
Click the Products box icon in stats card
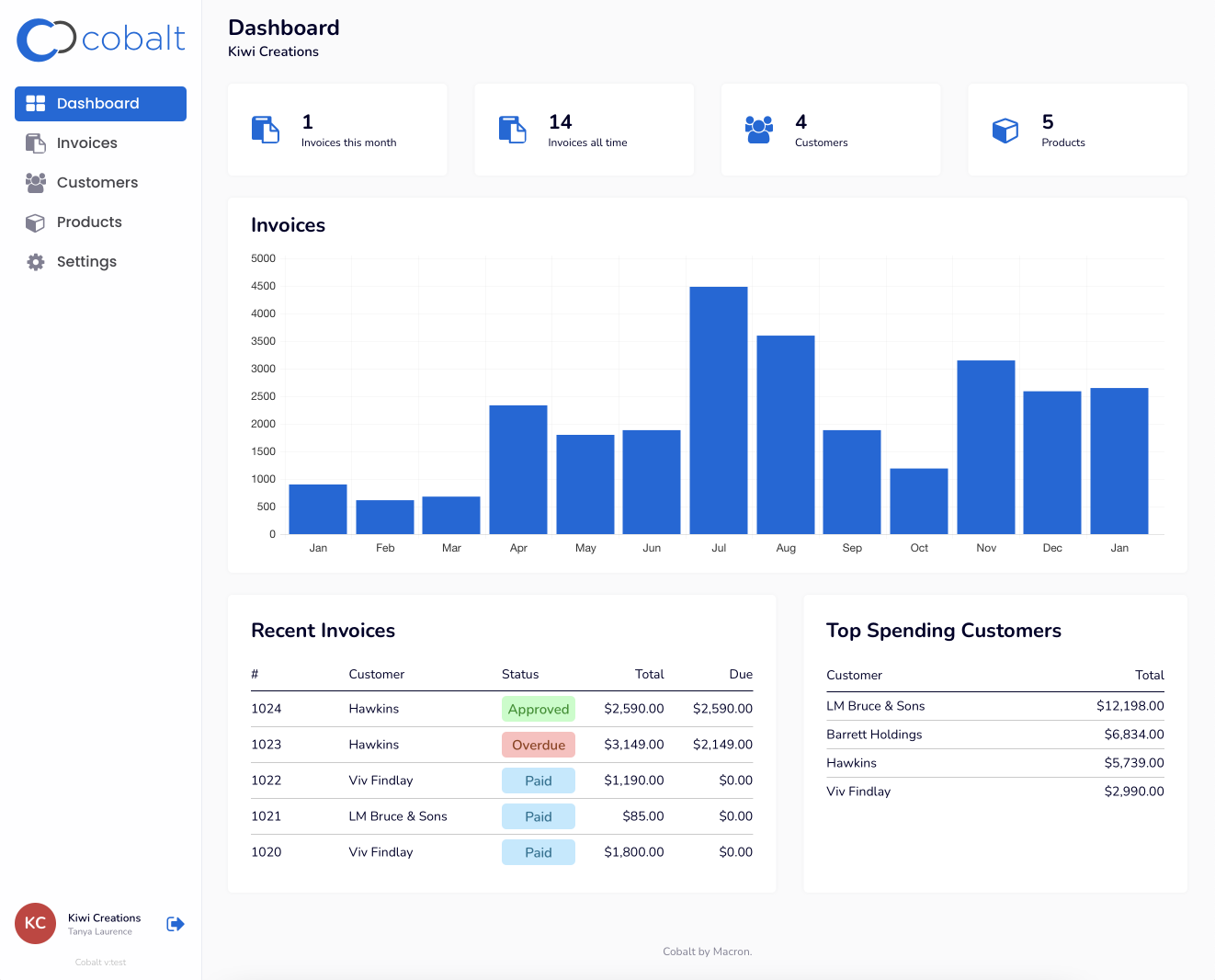(x=1005, y=131)
